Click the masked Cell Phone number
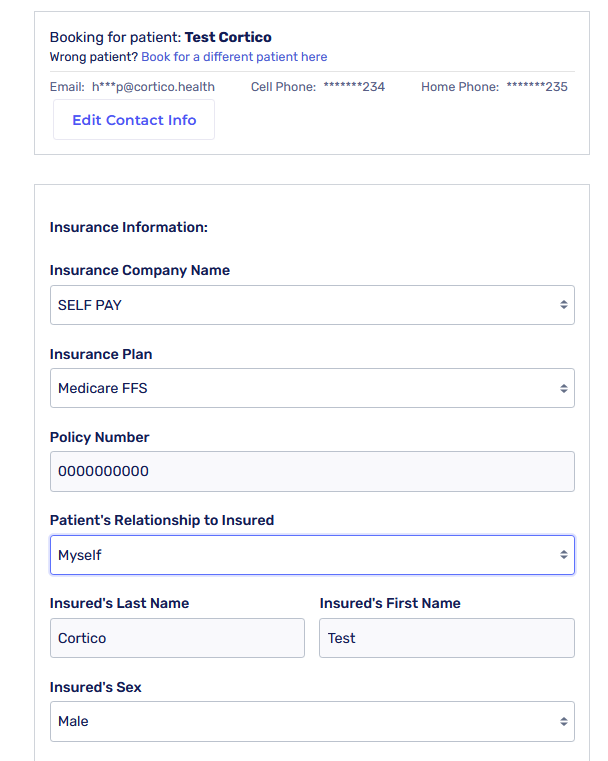This screenshot has height=761, width=608. pos(354,87)
